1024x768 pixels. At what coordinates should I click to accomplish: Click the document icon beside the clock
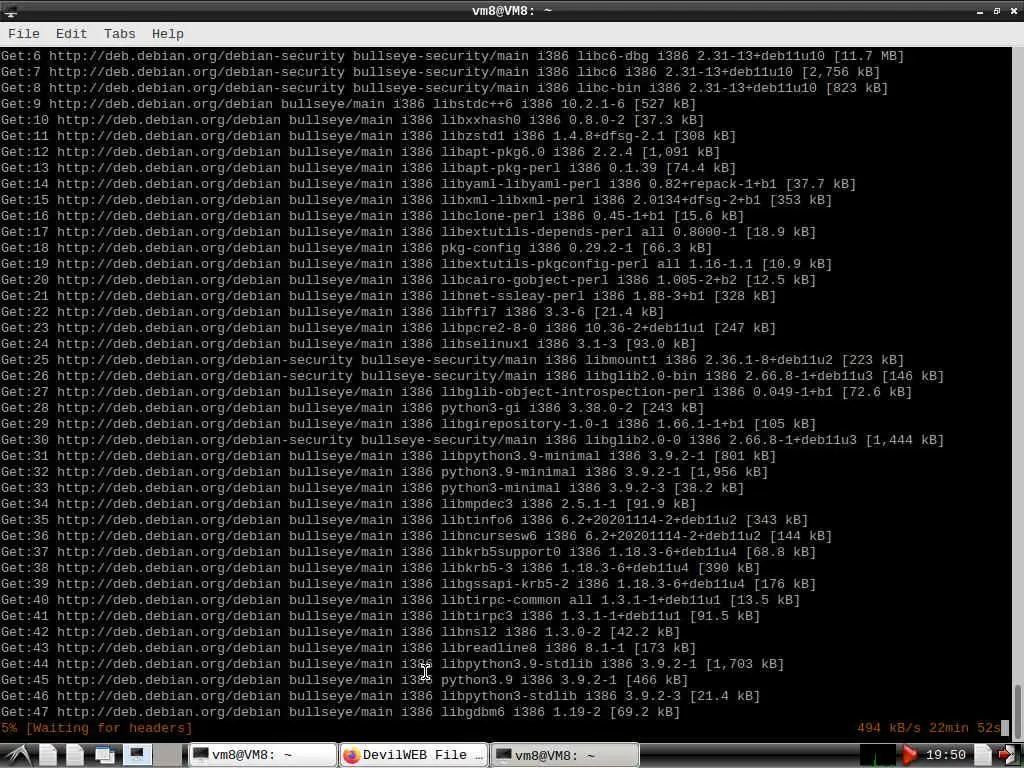(x=983, y=755)
